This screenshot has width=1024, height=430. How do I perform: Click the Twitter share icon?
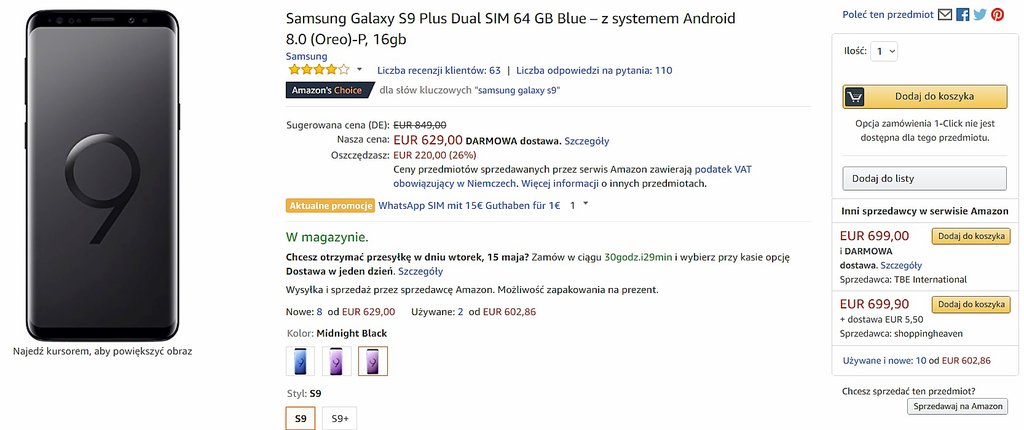pyautogui.click(x=980, y=15)
